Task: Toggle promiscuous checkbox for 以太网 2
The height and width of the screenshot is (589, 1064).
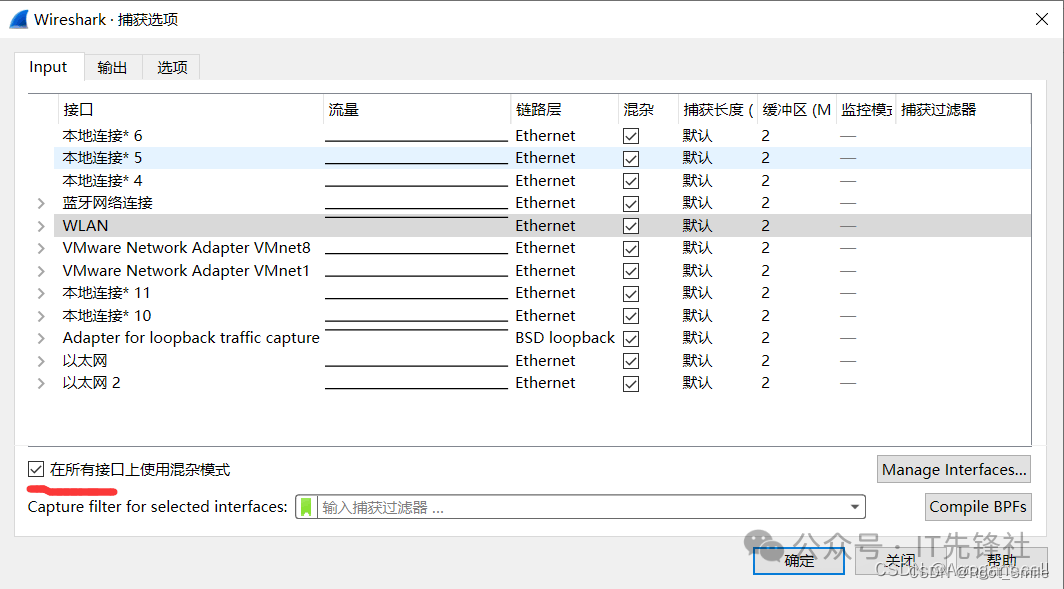Action: point(631,383)
